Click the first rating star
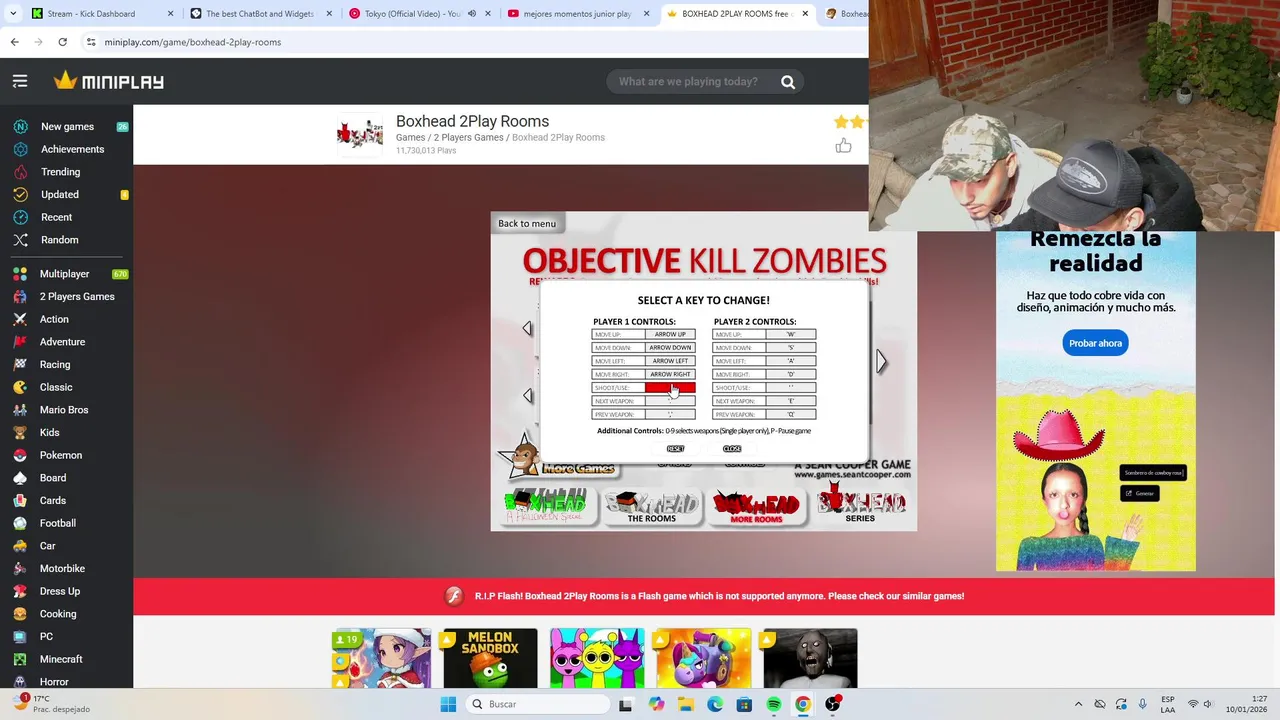The height and width of the screenshot is (720, 1280). coord(841,122)
